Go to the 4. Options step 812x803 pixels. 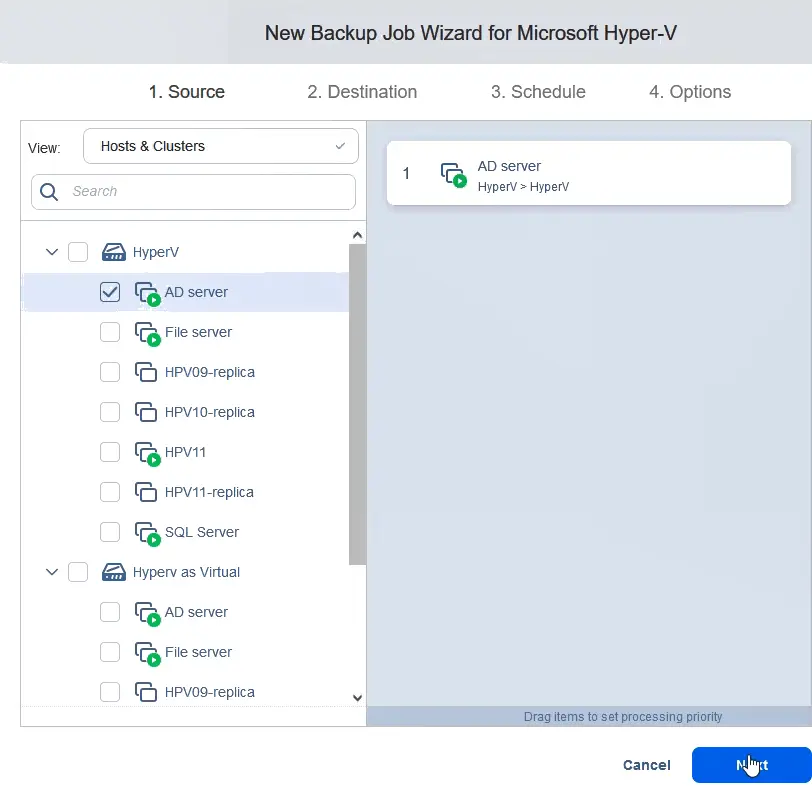(x=690, y=92)
